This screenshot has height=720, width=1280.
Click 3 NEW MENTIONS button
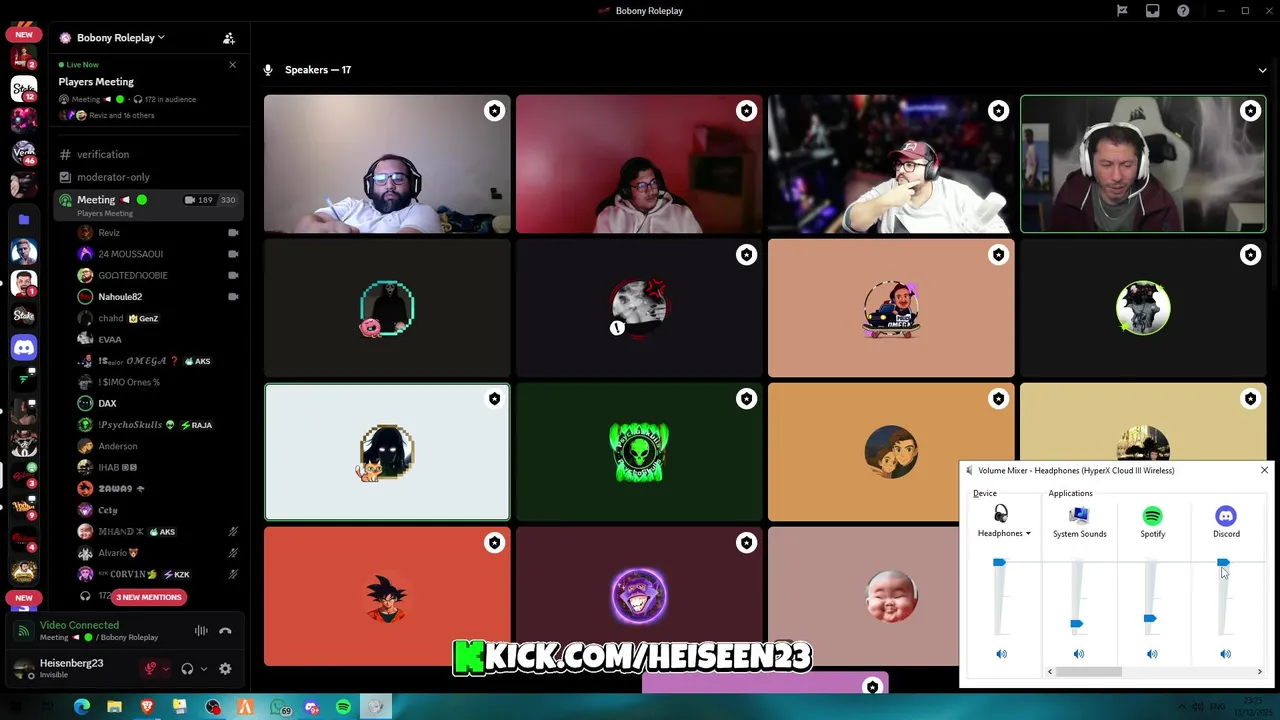tap(149, 597)
